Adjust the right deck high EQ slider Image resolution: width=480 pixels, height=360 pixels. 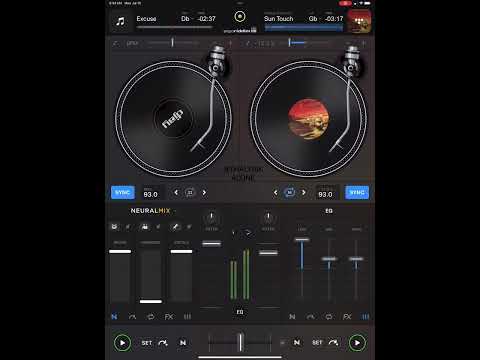[x=356, y=259]
